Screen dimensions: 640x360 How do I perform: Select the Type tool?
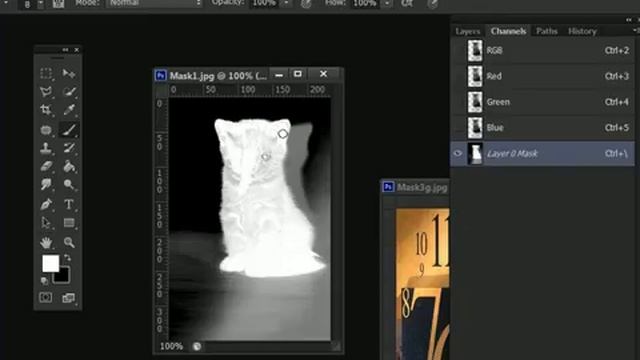tap(69, 204)
